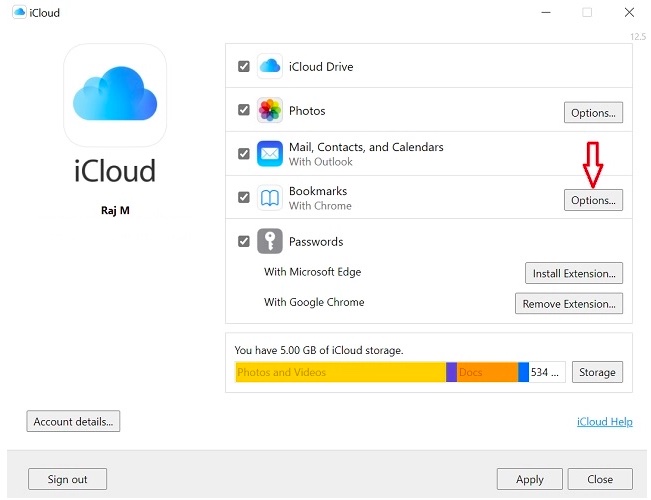Click the yellow Photos and Videos storage segment
Screen dimensions: 651x500
click(x=341, y=372)
